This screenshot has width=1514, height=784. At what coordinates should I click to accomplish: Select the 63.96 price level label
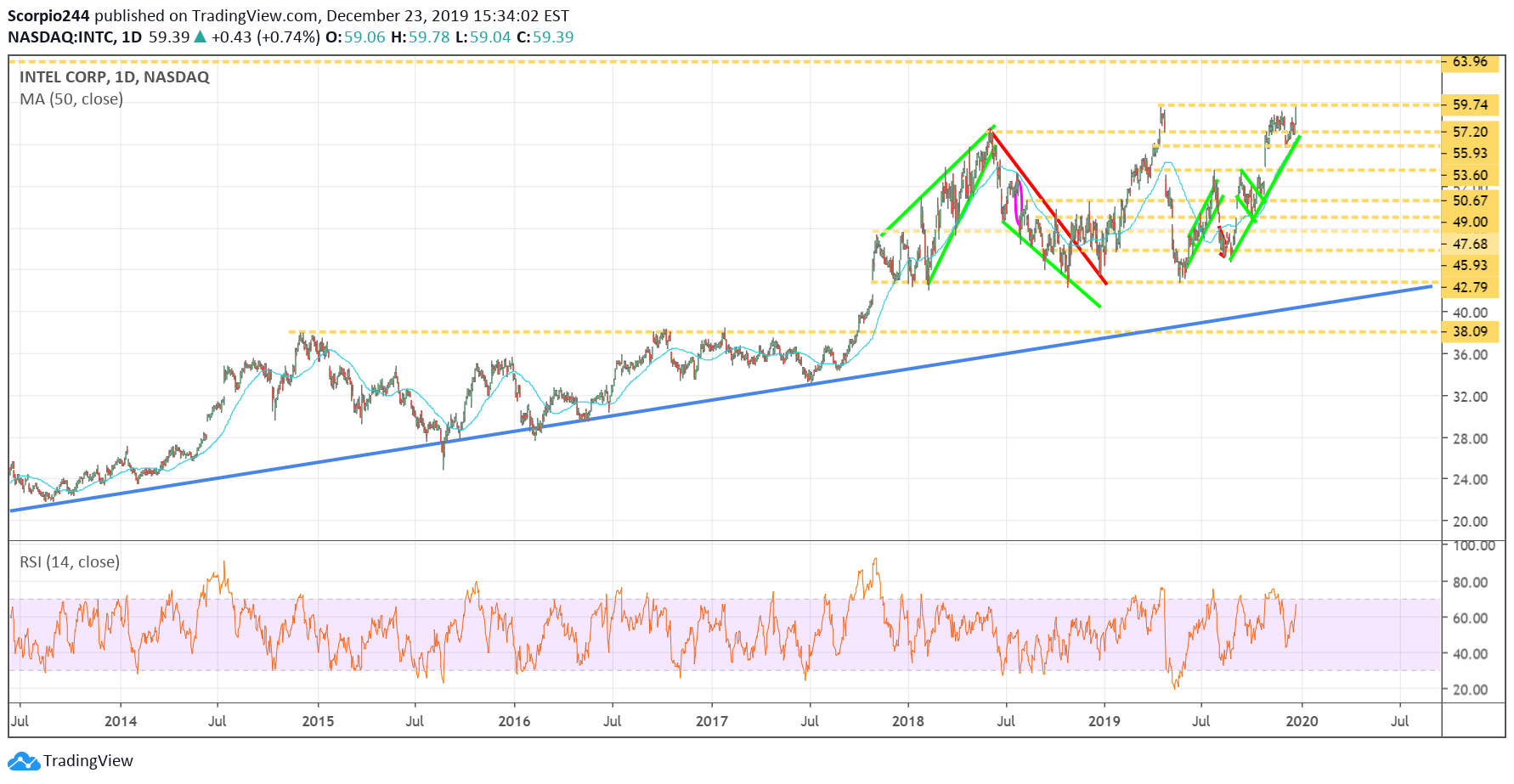click(x=1470, y=61)
